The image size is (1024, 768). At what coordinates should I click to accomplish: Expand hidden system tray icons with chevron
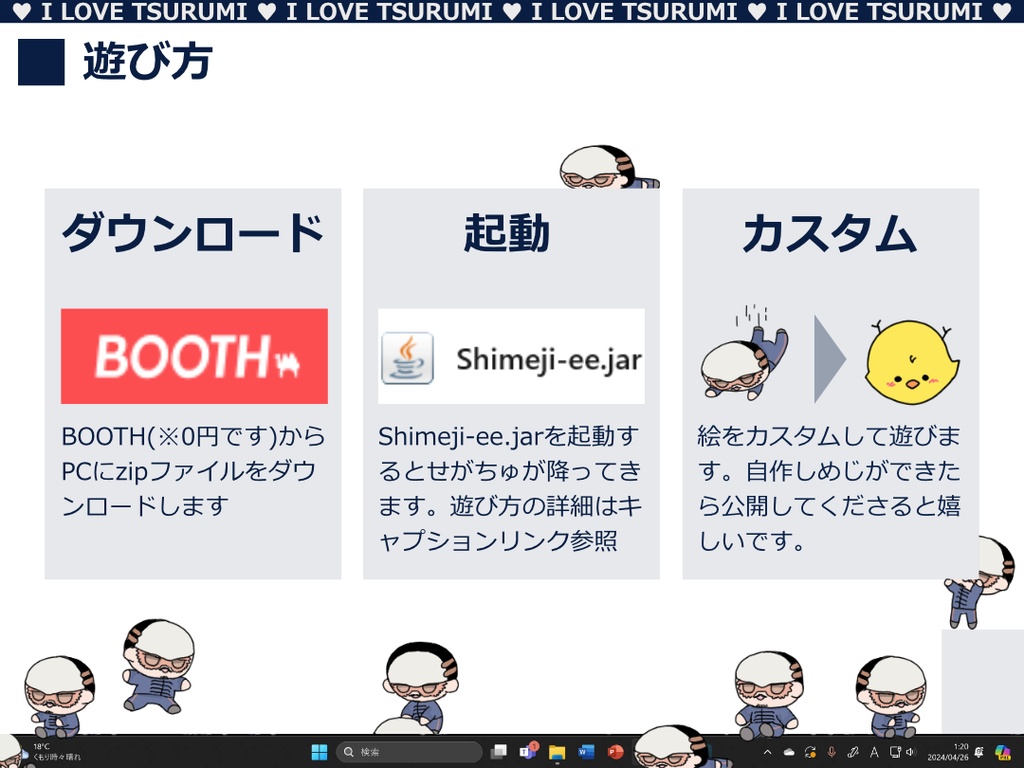[x=768, y=751]
